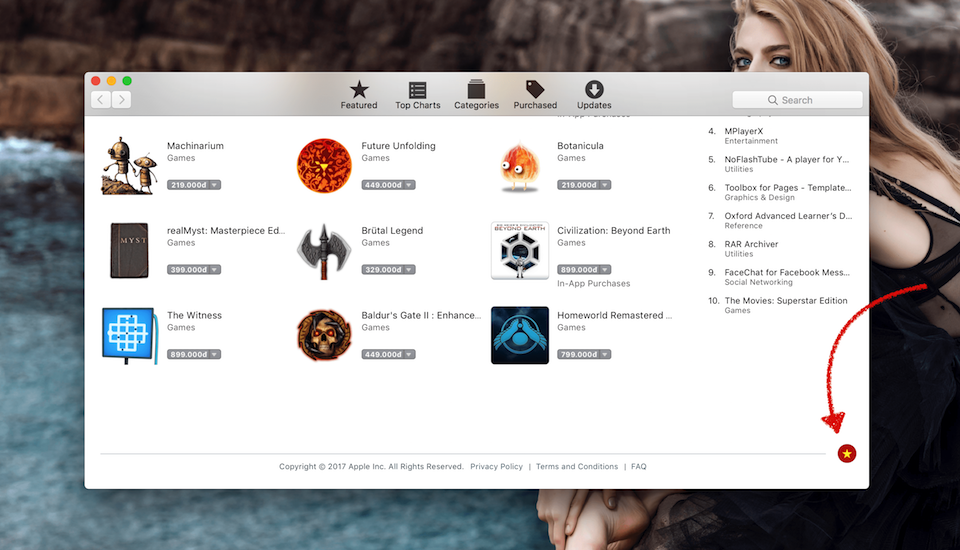Viewport: 960px width, 550px height.
Task: Buy Homeworld Remastered for 799.000đ
Action: (x=579, y=354)
